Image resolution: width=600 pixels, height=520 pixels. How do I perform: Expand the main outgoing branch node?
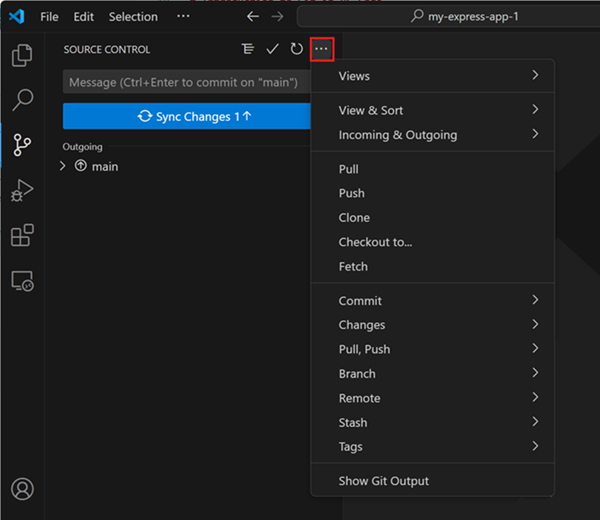[64, 166]
